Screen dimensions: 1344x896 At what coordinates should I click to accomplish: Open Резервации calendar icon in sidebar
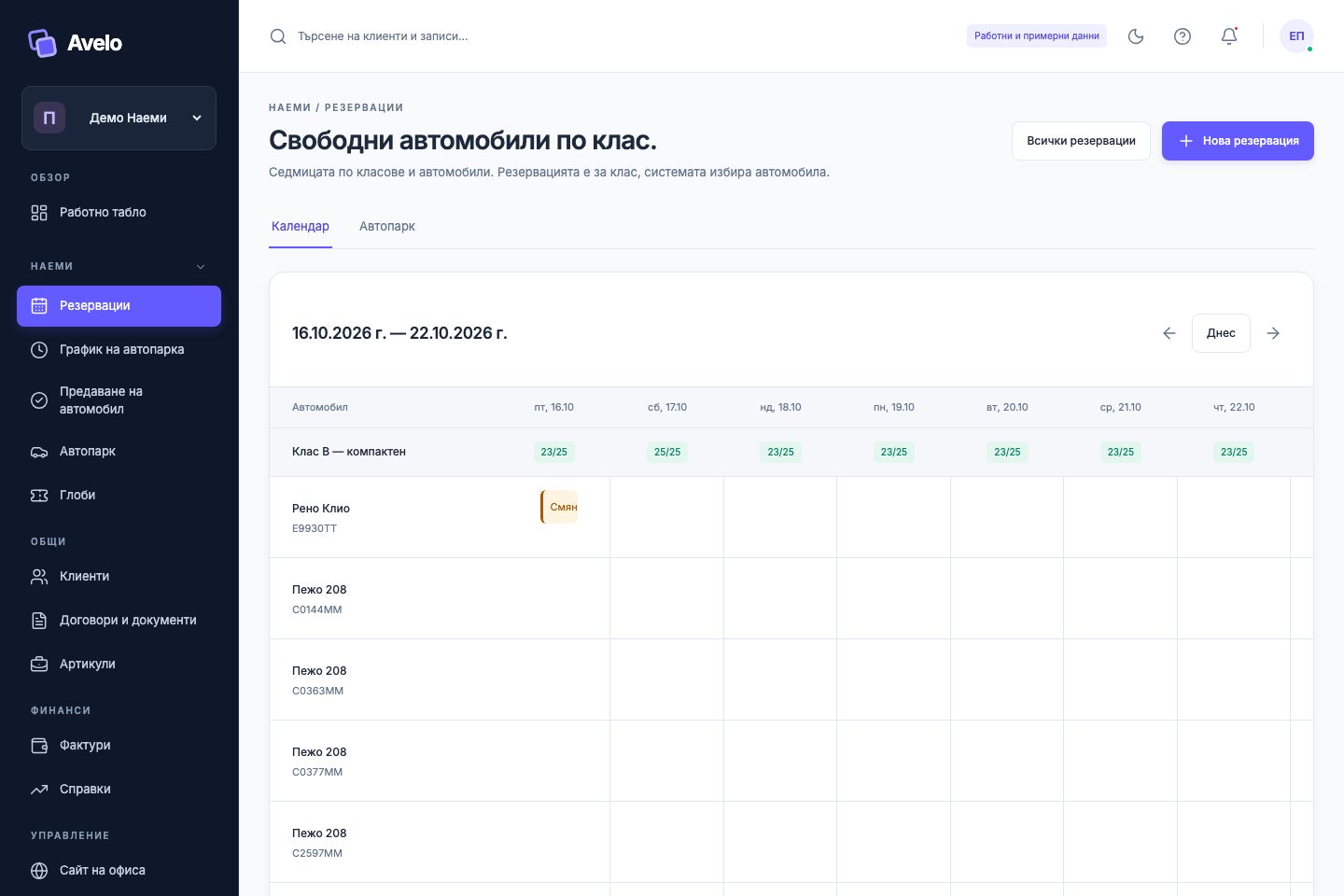pos(39,306)
